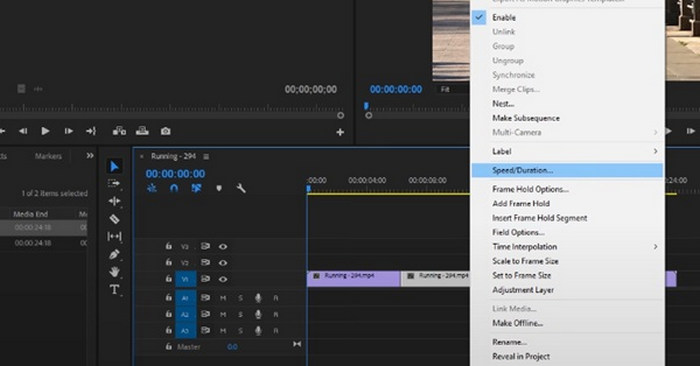Step back one frame in Source monitor

click(x=23, y=131)
